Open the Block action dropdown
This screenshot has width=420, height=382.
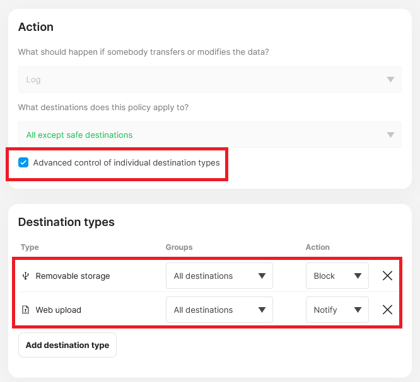pyautogui.click(x=337, y=276)
